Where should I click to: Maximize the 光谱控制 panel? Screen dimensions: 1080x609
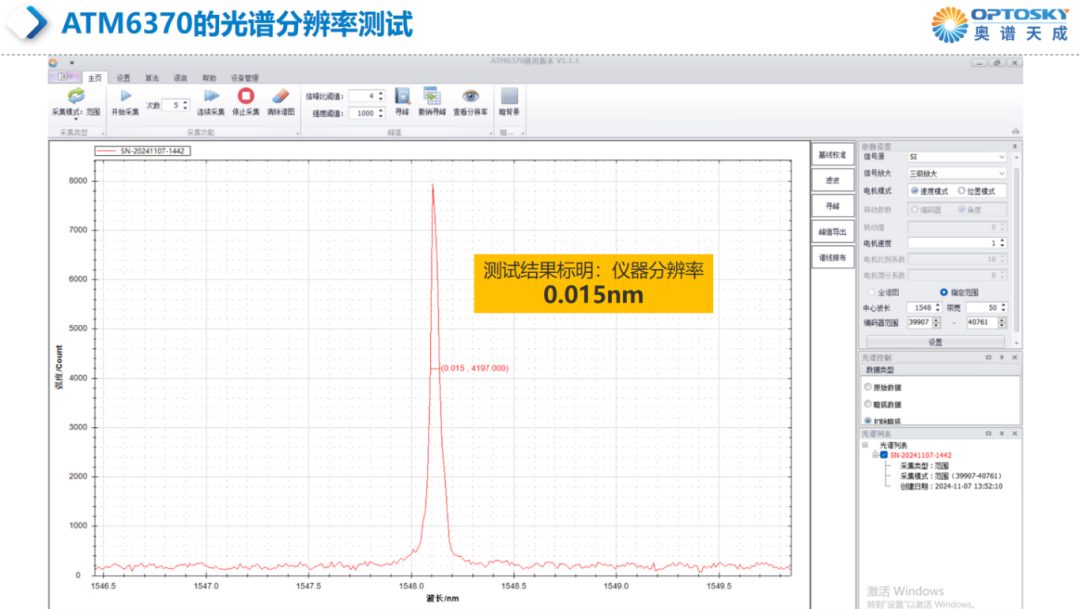click(x=988, y=358)
